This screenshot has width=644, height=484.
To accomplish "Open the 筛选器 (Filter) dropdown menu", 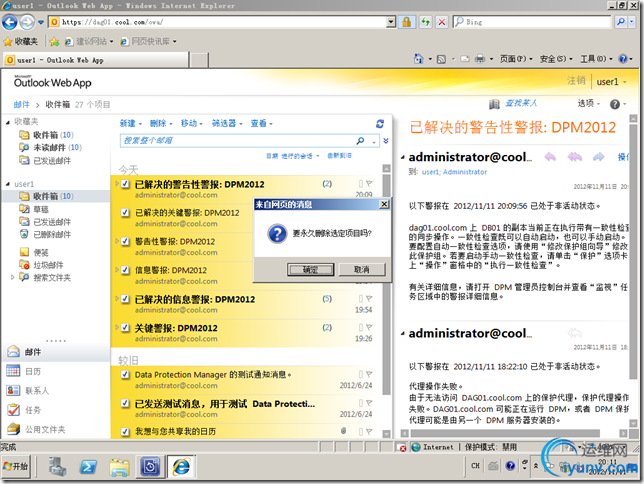I will (x=227, y=123).
